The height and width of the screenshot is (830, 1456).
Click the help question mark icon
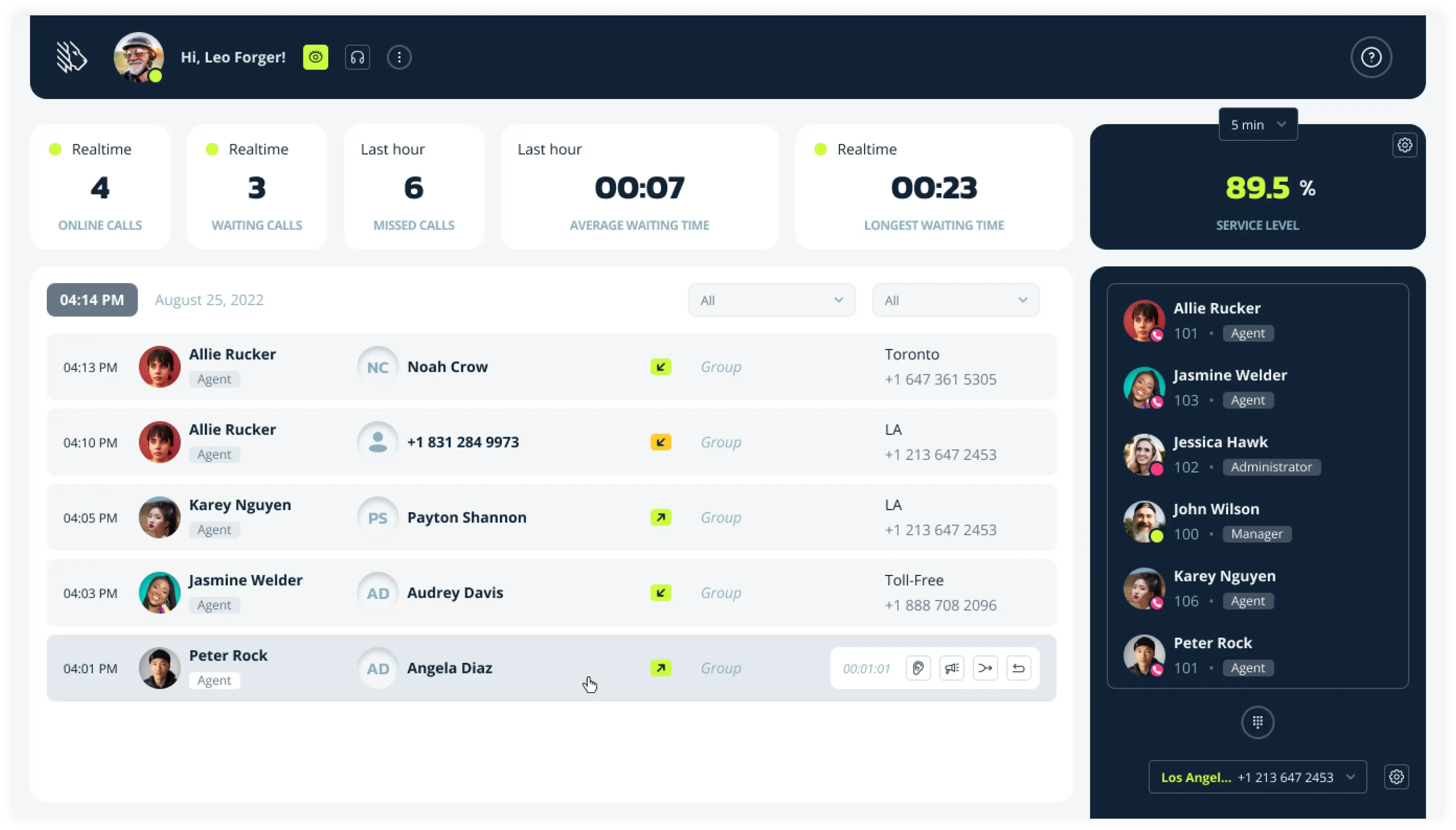pos(1370,57)
